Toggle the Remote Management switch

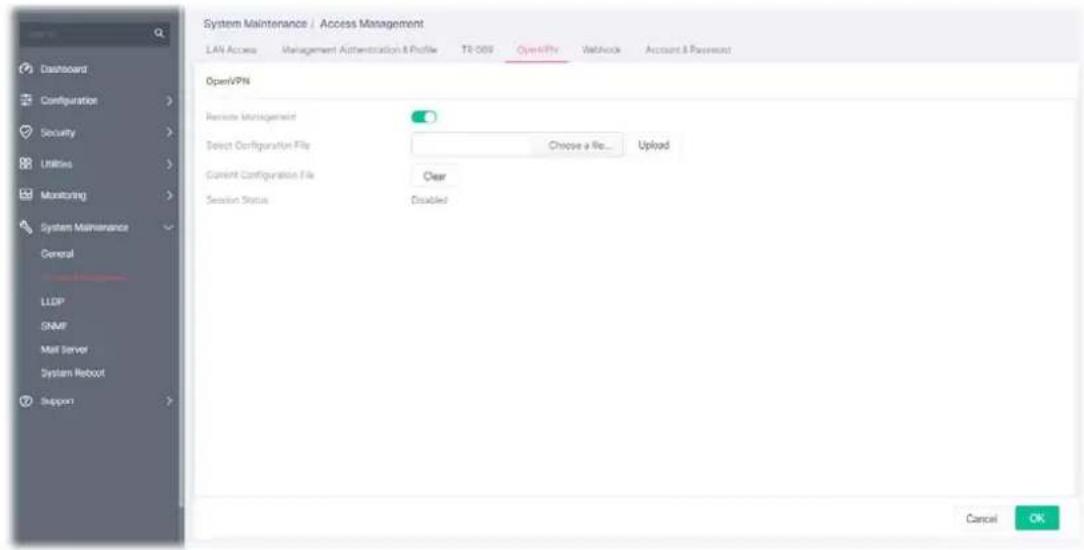point(424,117)
